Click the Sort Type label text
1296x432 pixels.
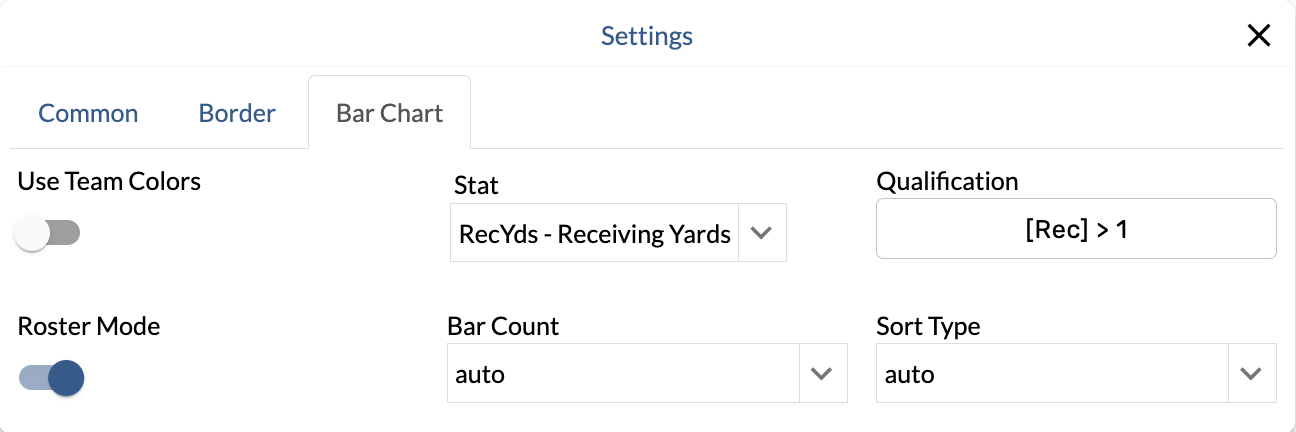tap(928, 326)
